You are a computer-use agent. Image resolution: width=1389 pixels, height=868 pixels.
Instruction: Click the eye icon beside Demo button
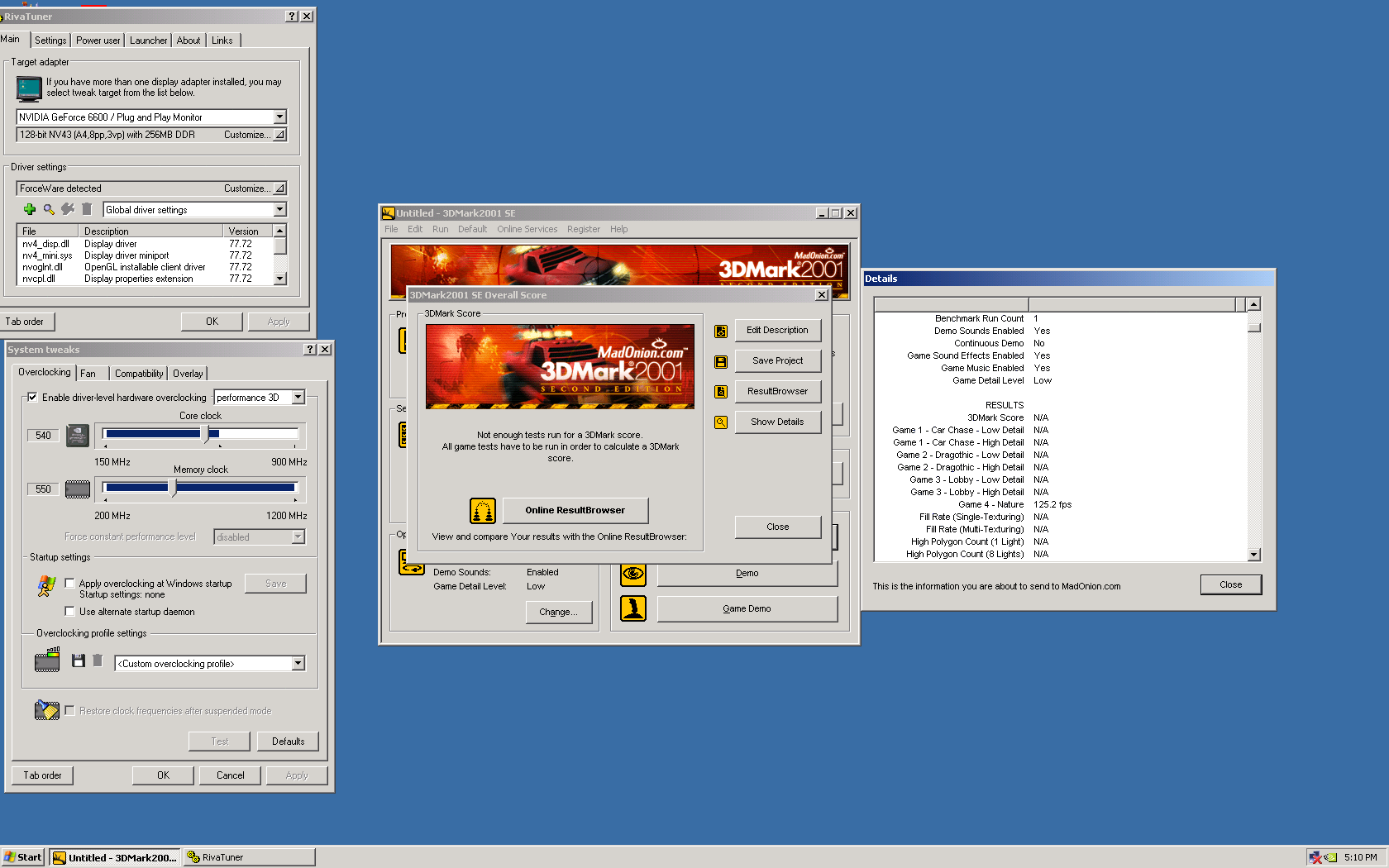pyautogui.click(x=633, y=574)
